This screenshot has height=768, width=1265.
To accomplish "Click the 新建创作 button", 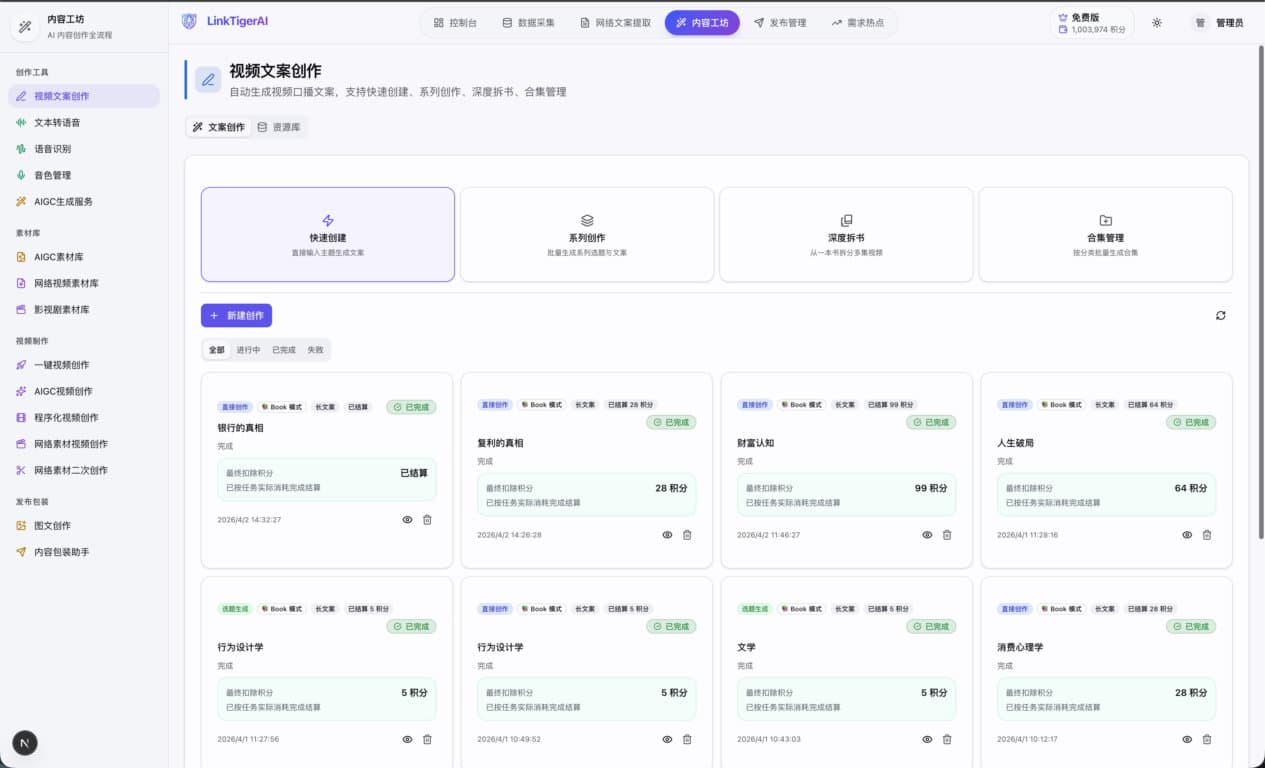I will [x=236, y=315].
